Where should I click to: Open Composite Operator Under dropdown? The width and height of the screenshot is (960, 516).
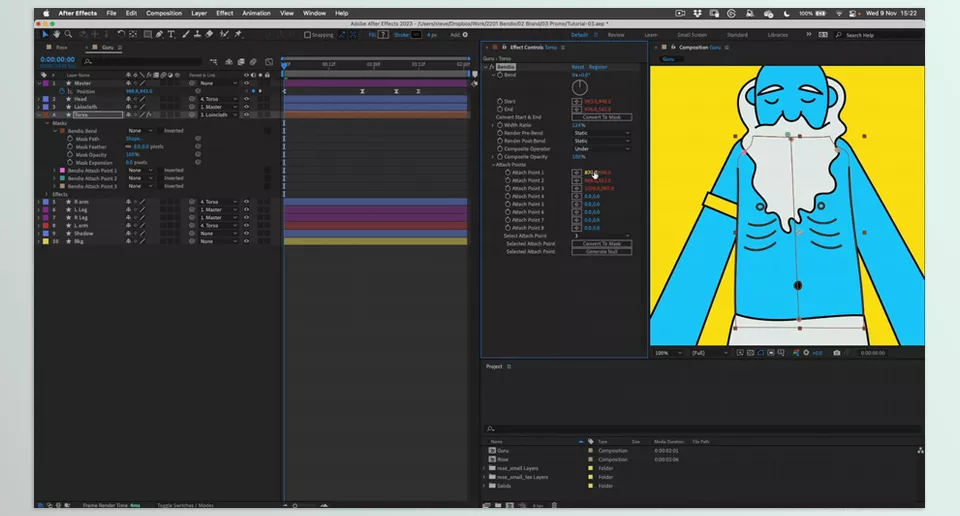[x=601, y=149]
